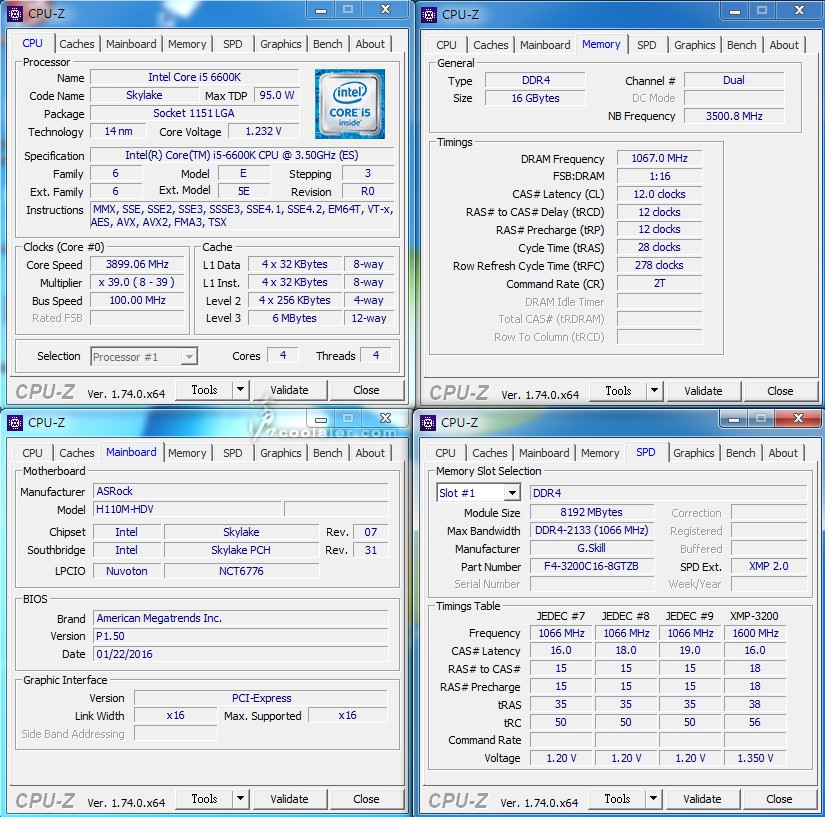Image resolution: width=825 pixels, height=817 pixels.
Task: Click the Intel Core i5 inside logo
Action: [350, 104]
